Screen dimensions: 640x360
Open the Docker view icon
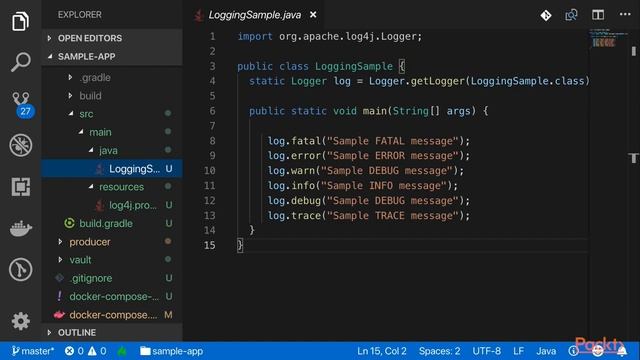tap(21, 228)
